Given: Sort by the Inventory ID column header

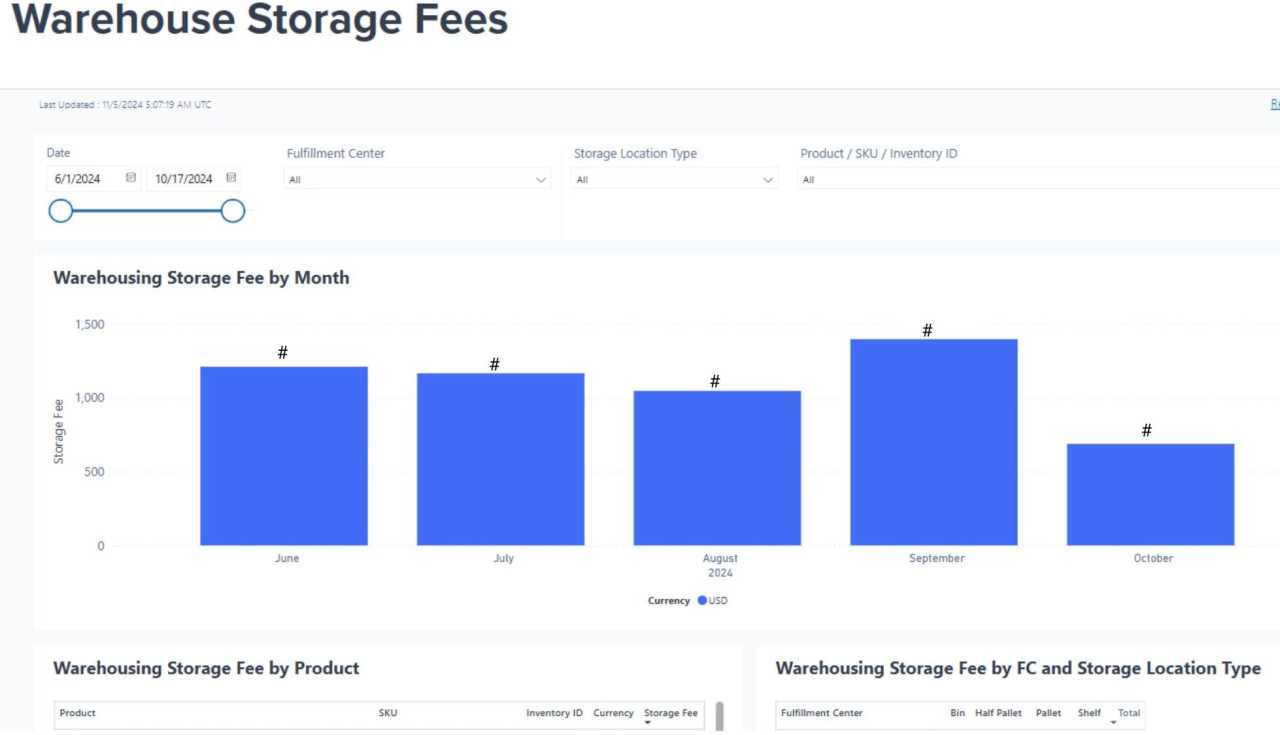Looking at the screenshot, I should tap(554, 713).
